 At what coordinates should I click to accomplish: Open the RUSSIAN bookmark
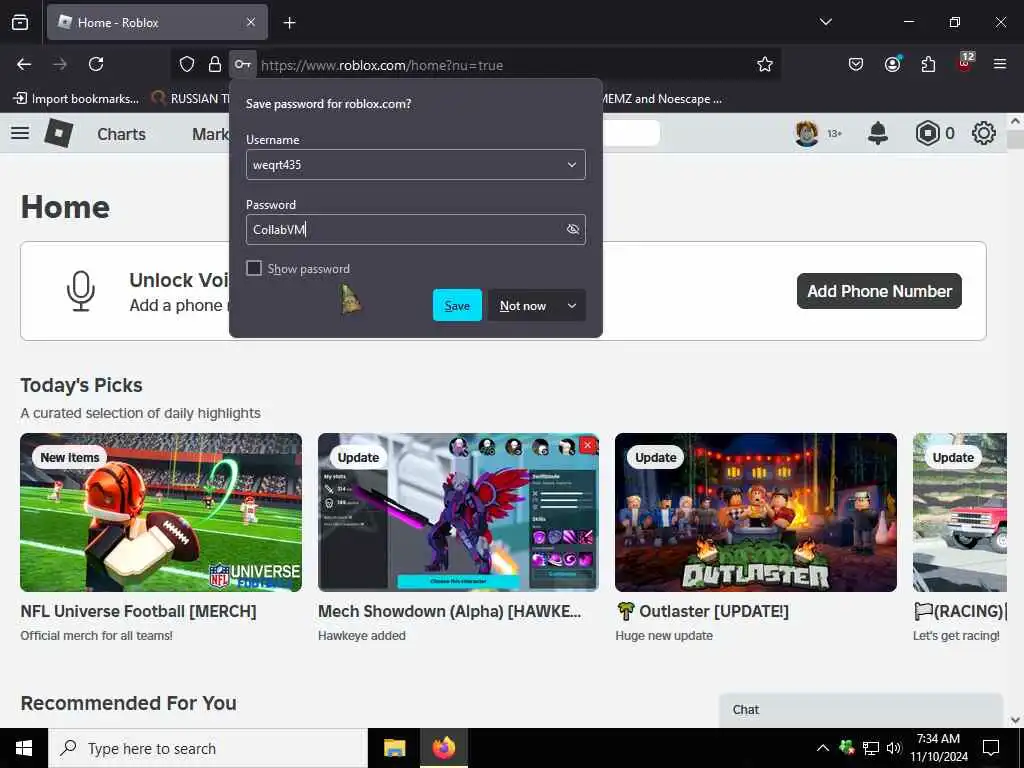(x=190, y=99)
